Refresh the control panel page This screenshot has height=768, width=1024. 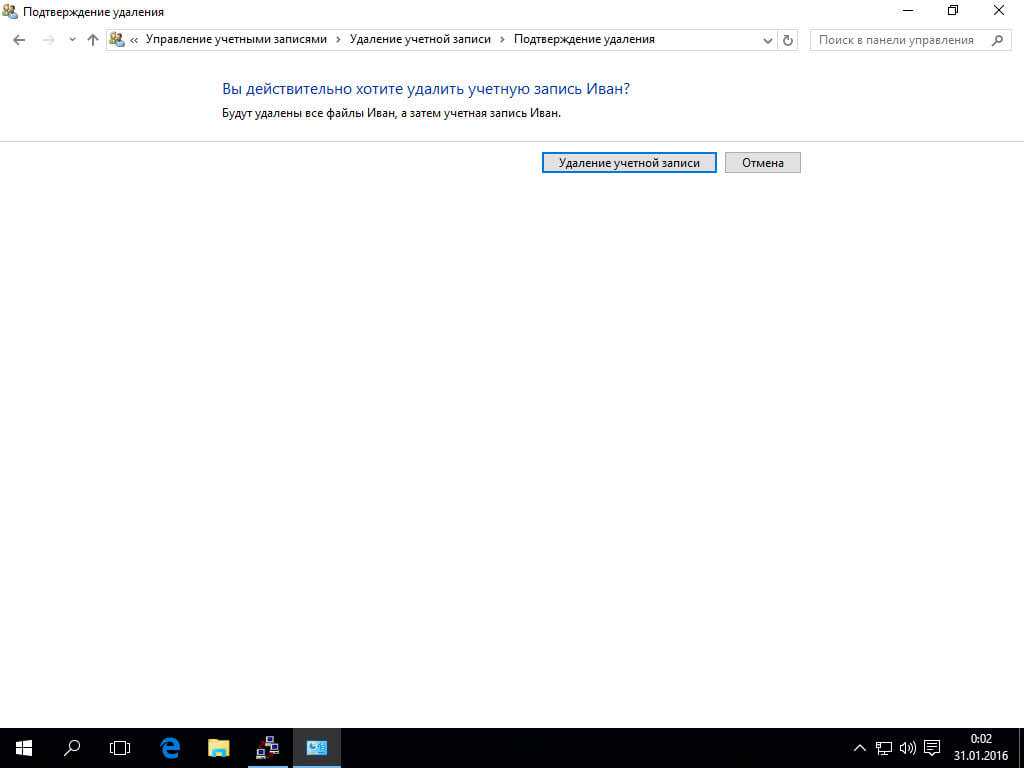coord(788,40)
